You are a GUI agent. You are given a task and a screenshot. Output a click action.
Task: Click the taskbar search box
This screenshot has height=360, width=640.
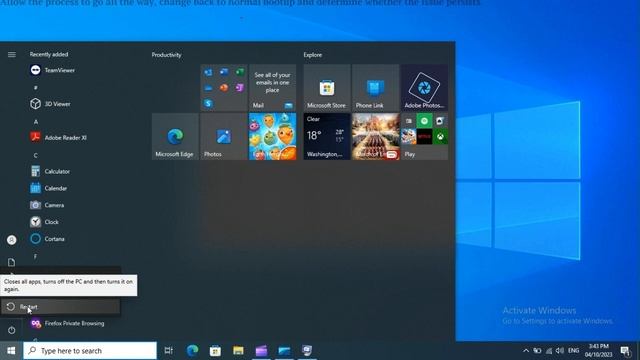[x=90, y=351]
